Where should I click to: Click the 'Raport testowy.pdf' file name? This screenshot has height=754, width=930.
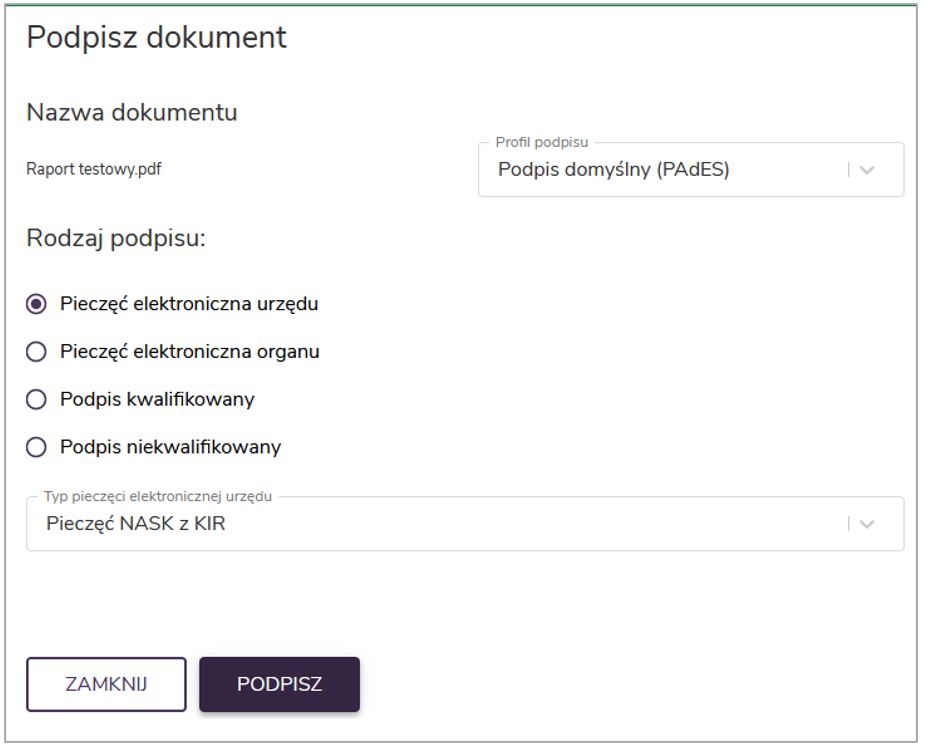point(94,169)
